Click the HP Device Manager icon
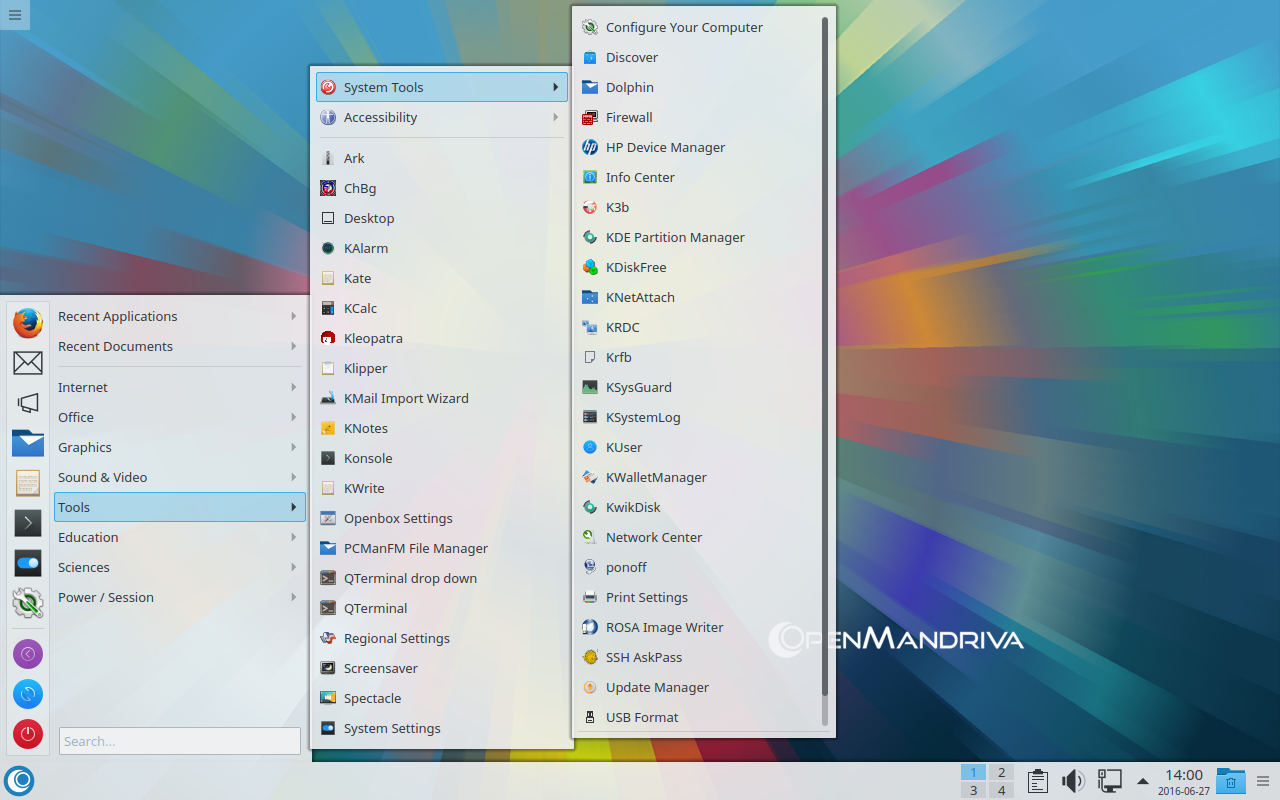1280x800 pixels. (x=590, y=147)
